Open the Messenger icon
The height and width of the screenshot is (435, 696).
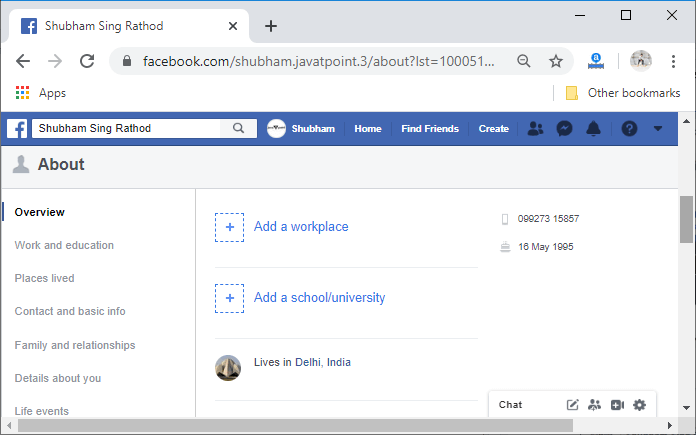click(564, 129)
